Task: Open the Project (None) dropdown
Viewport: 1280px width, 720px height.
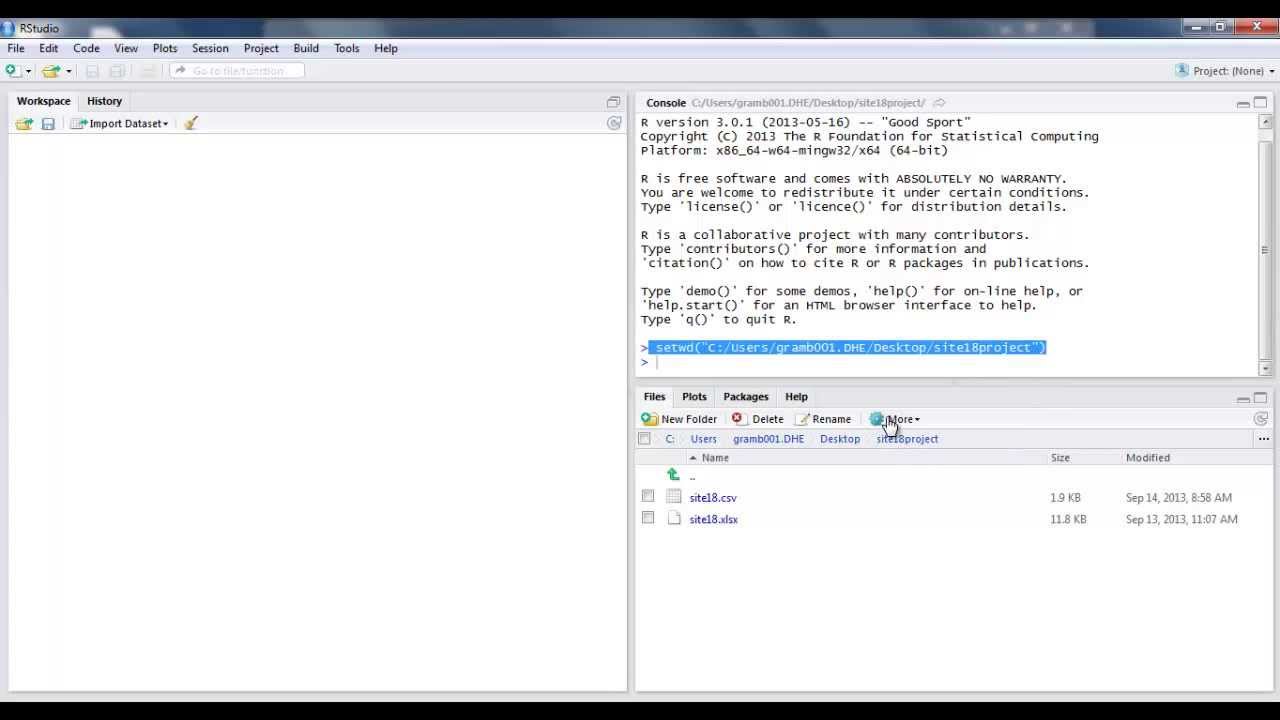Action: pyautogui.click(x=1225, y=71)
